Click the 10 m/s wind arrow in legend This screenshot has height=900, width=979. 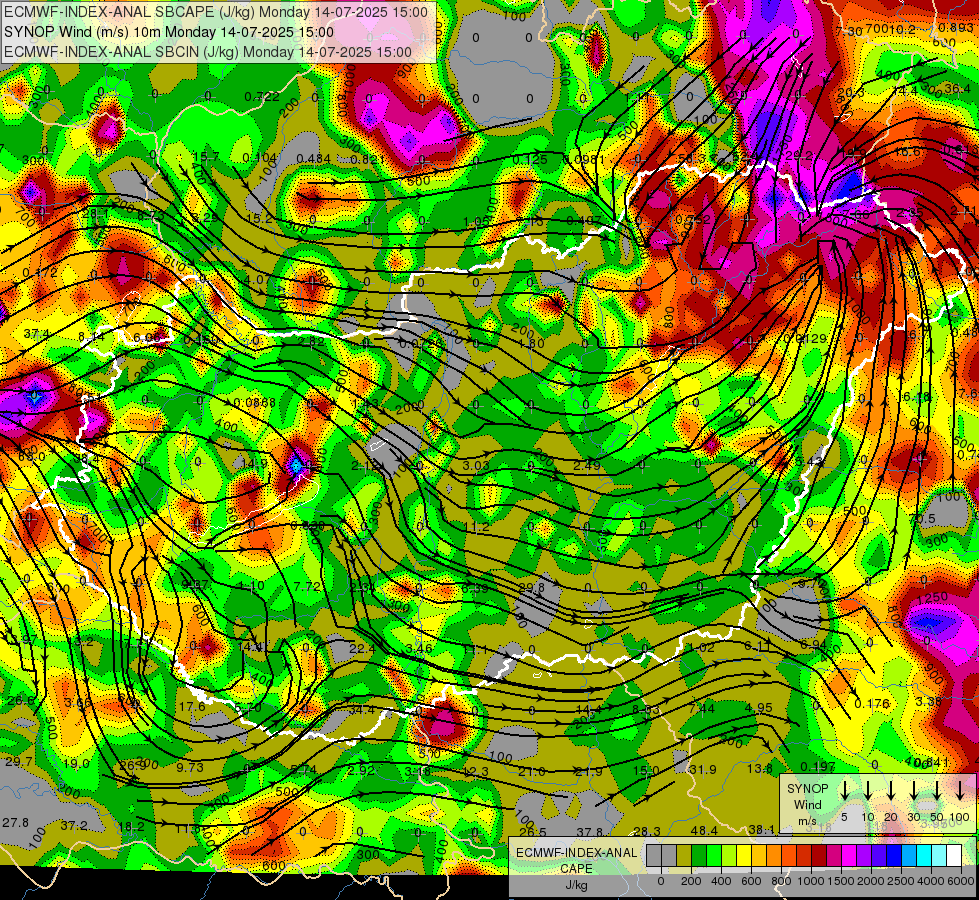(x=867, y=790)
